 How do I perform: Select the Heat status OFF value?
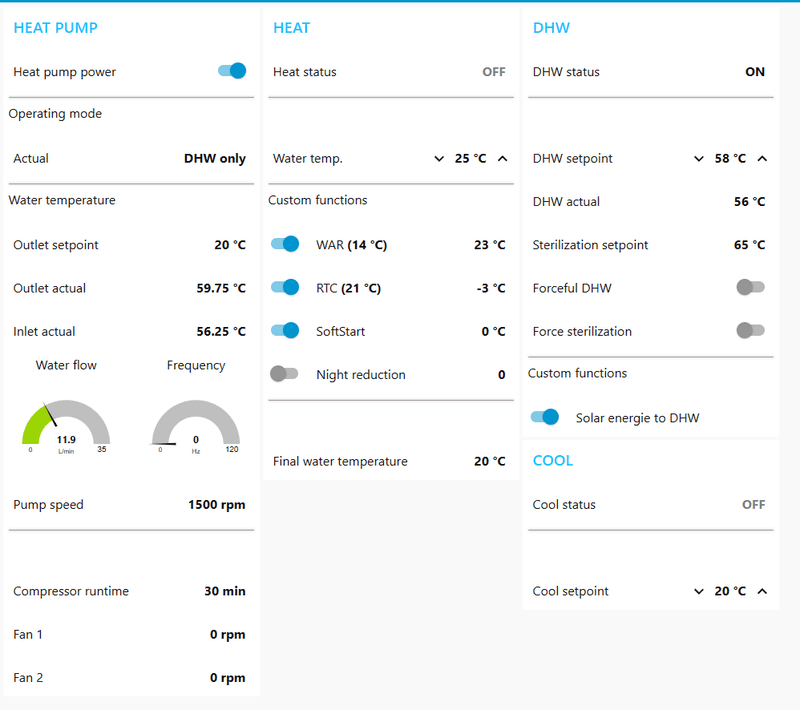(494, 72)
